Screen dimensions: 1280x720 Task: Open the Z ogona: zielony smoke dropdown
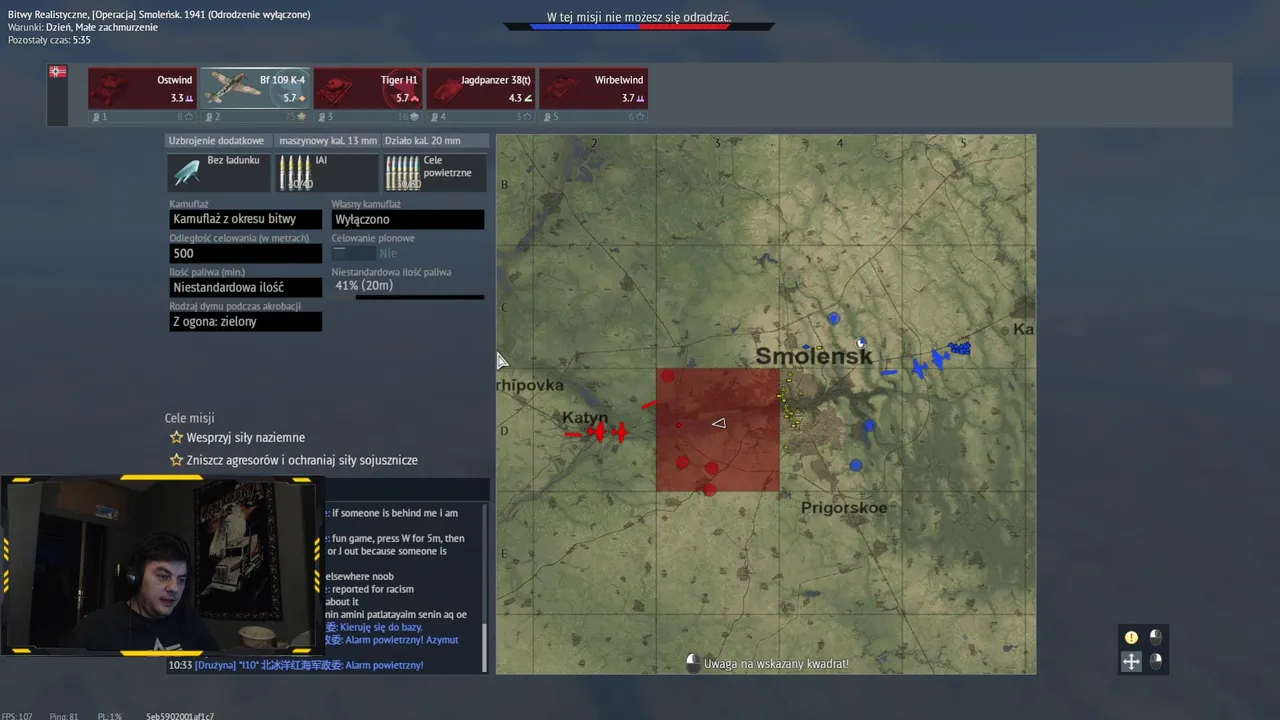(x=245, y=321)
